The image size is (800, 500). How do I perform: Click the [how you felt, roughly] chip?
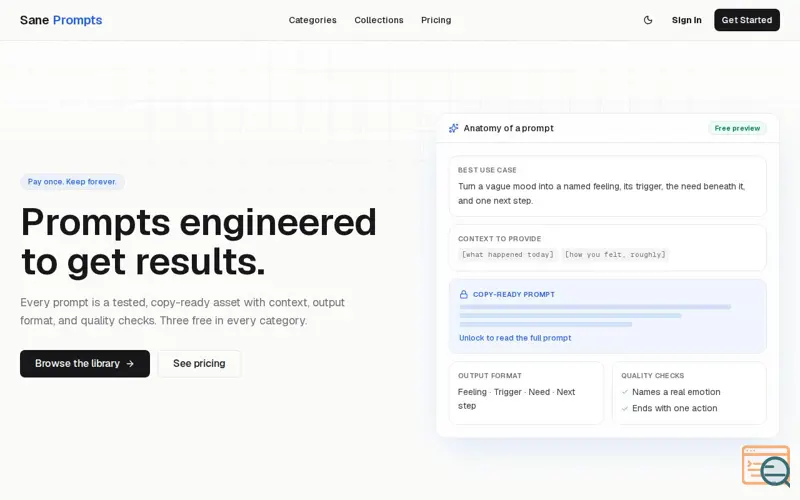(615, 254)
